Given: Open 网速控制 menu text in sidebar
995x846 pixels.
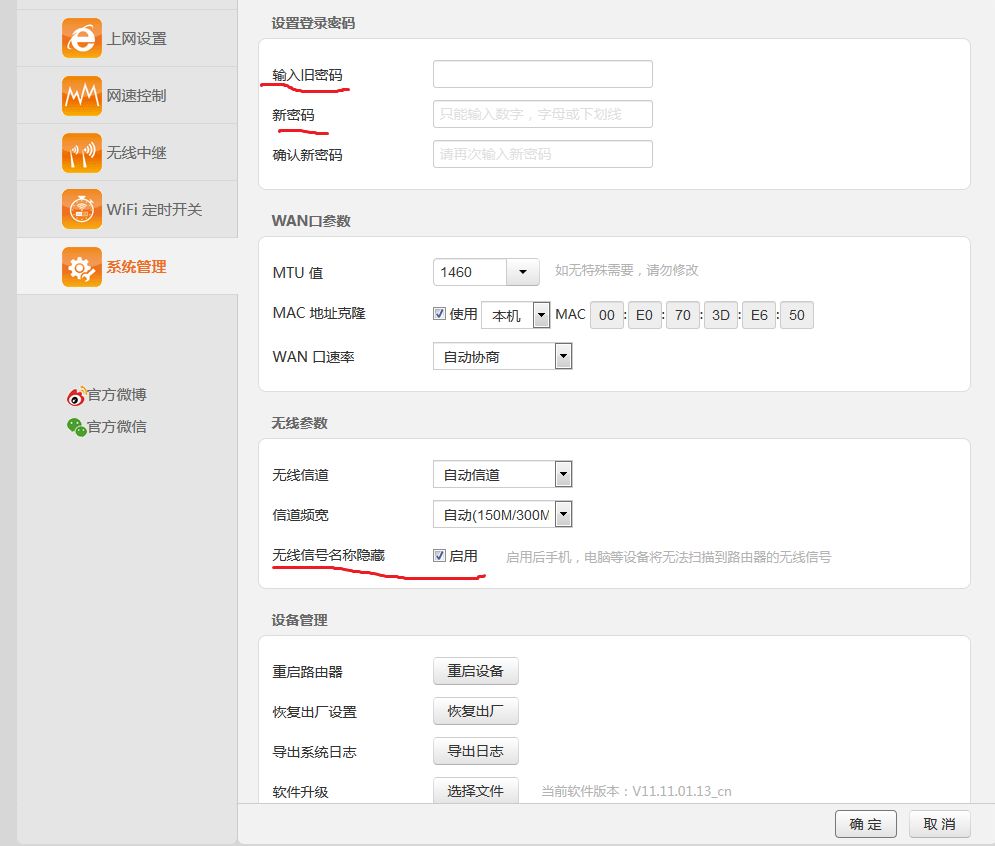Looking at the screenshot, I should click(137, 96).
